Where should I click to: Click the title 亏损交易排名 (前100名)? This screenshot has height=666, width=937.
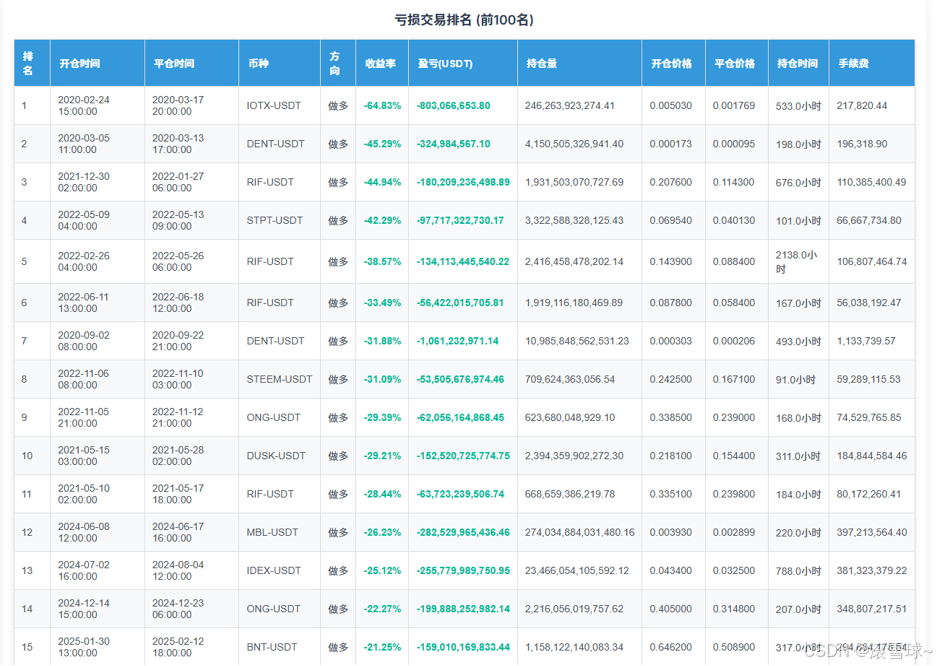tap(464, 20)
